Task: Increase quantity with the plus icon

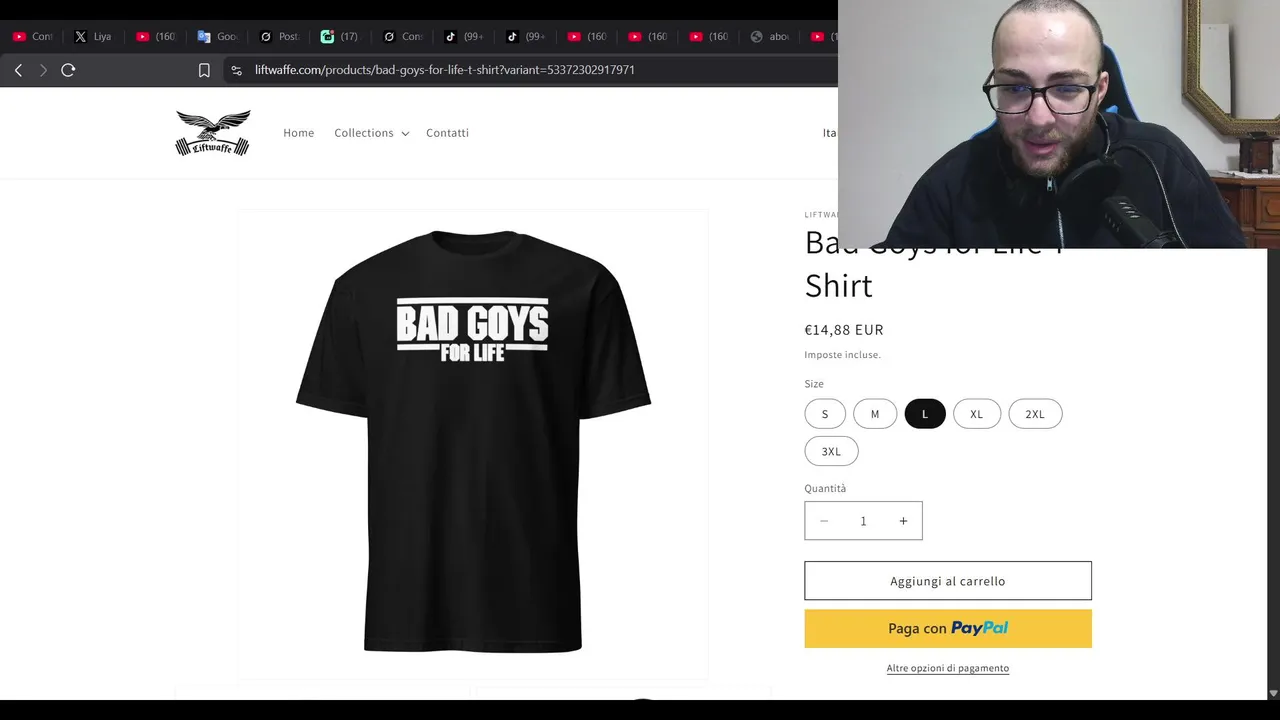Action: 903,521
